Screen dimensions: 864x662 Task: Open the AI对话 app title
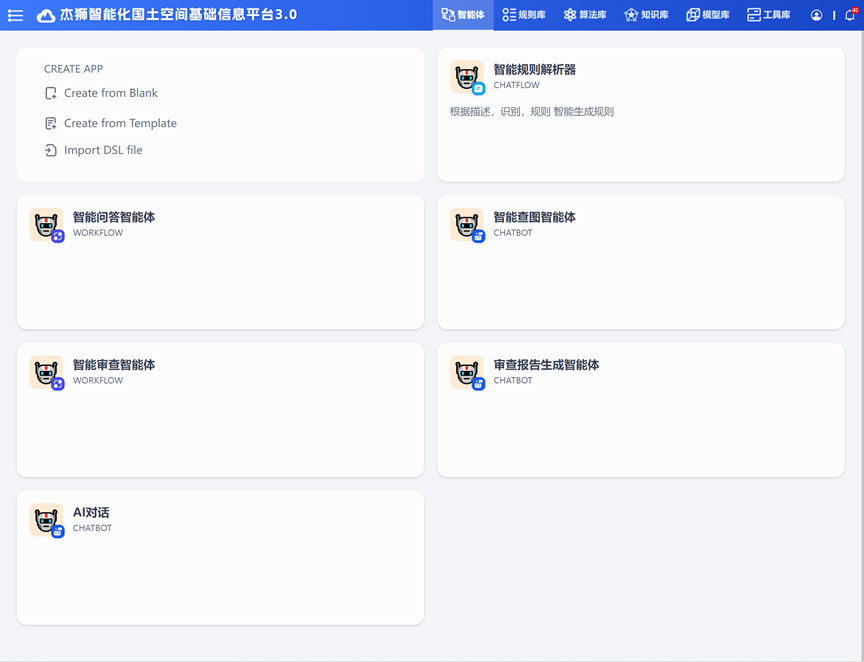[x=91, y=513]
